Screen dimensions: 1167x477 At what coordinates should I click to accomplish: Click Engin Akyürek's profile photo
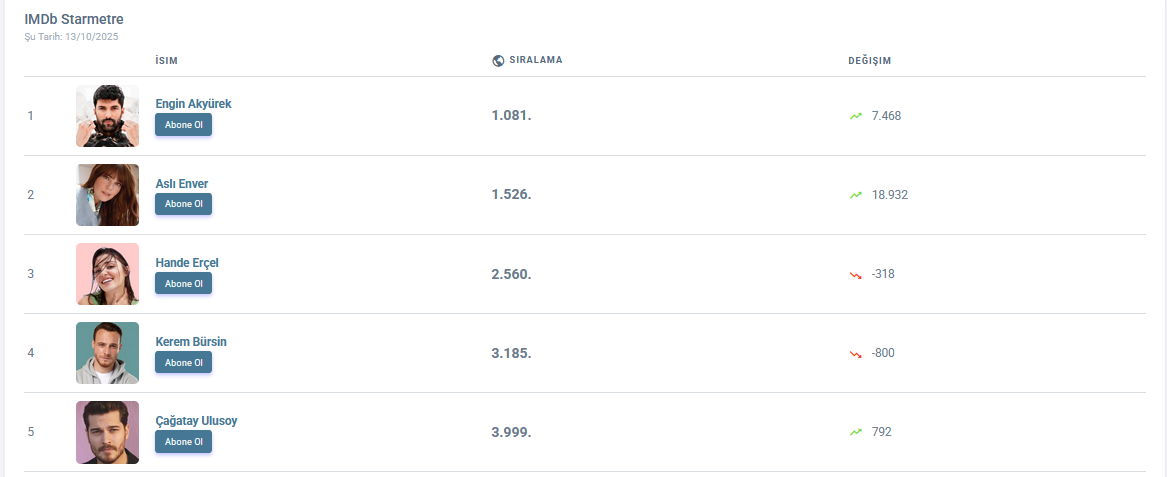pyautogui.click(x=107, y=116)
